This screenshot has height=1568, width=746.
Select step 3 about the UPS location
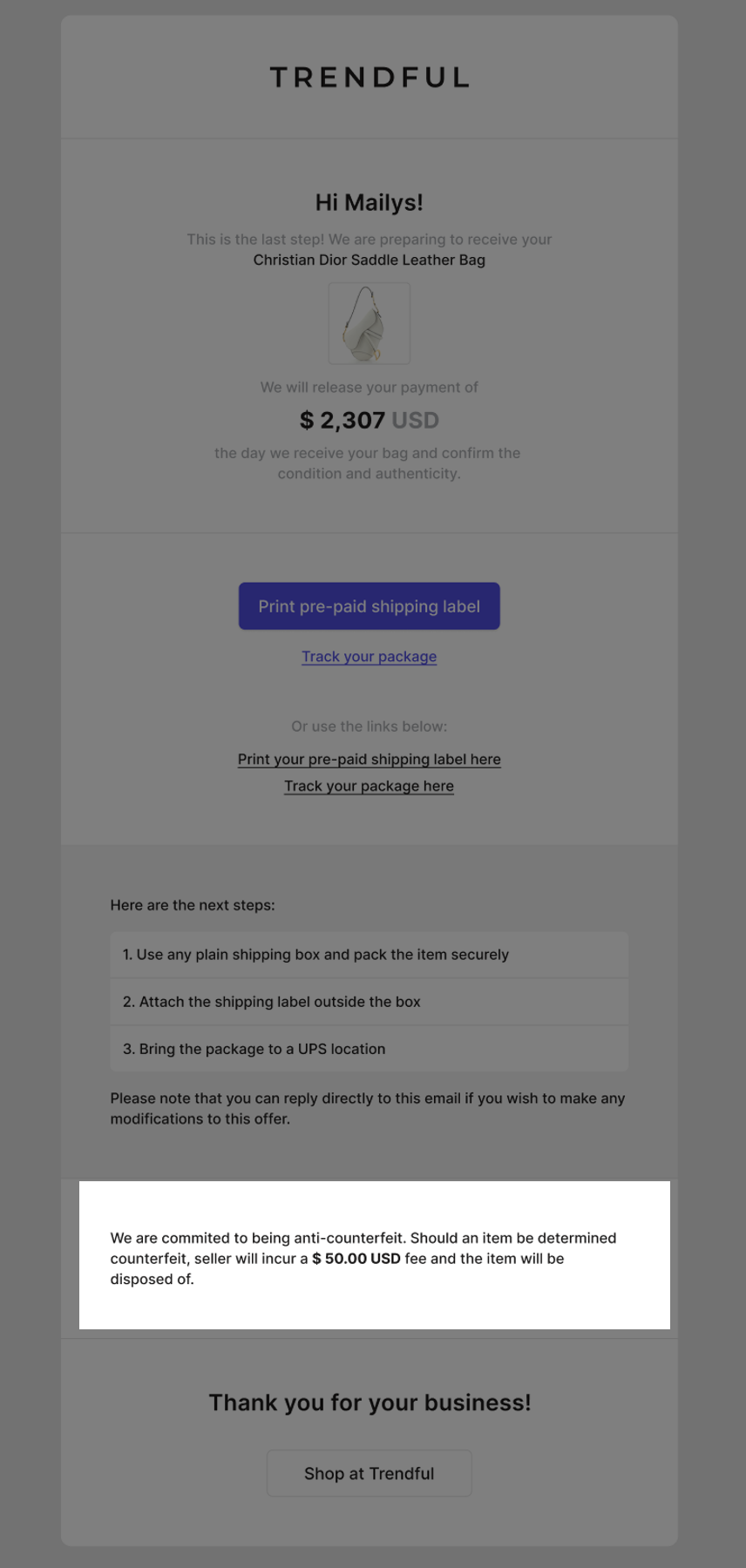pos(370,1049)
